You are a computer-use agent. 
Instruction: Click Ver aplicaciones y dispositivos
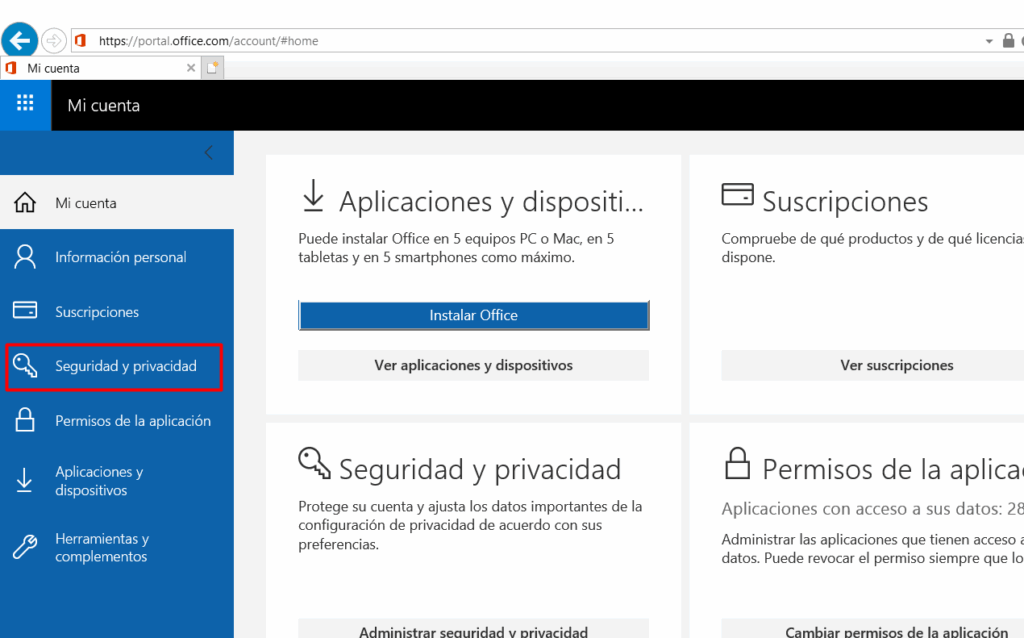click(x=473, y=365)
